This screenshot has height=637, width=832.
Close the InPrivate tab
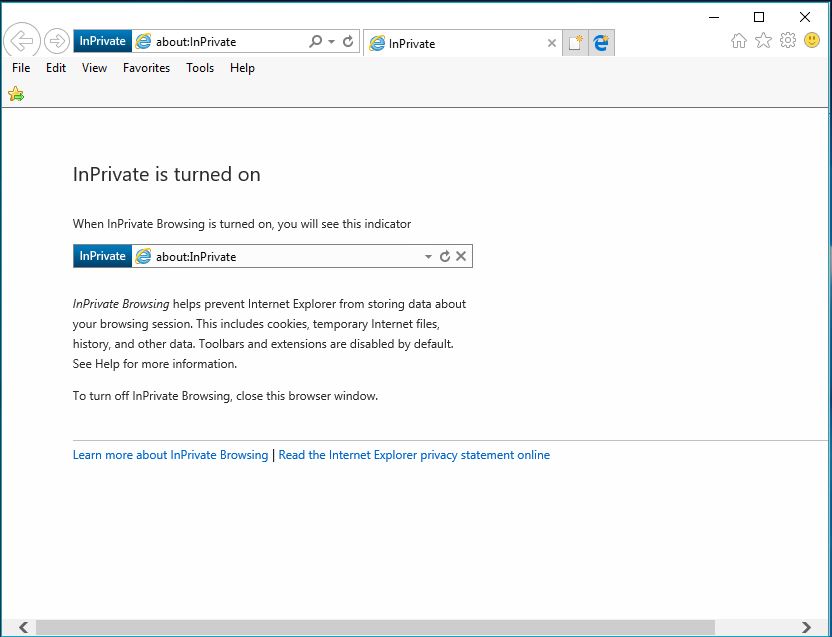[x=552, y=44]
